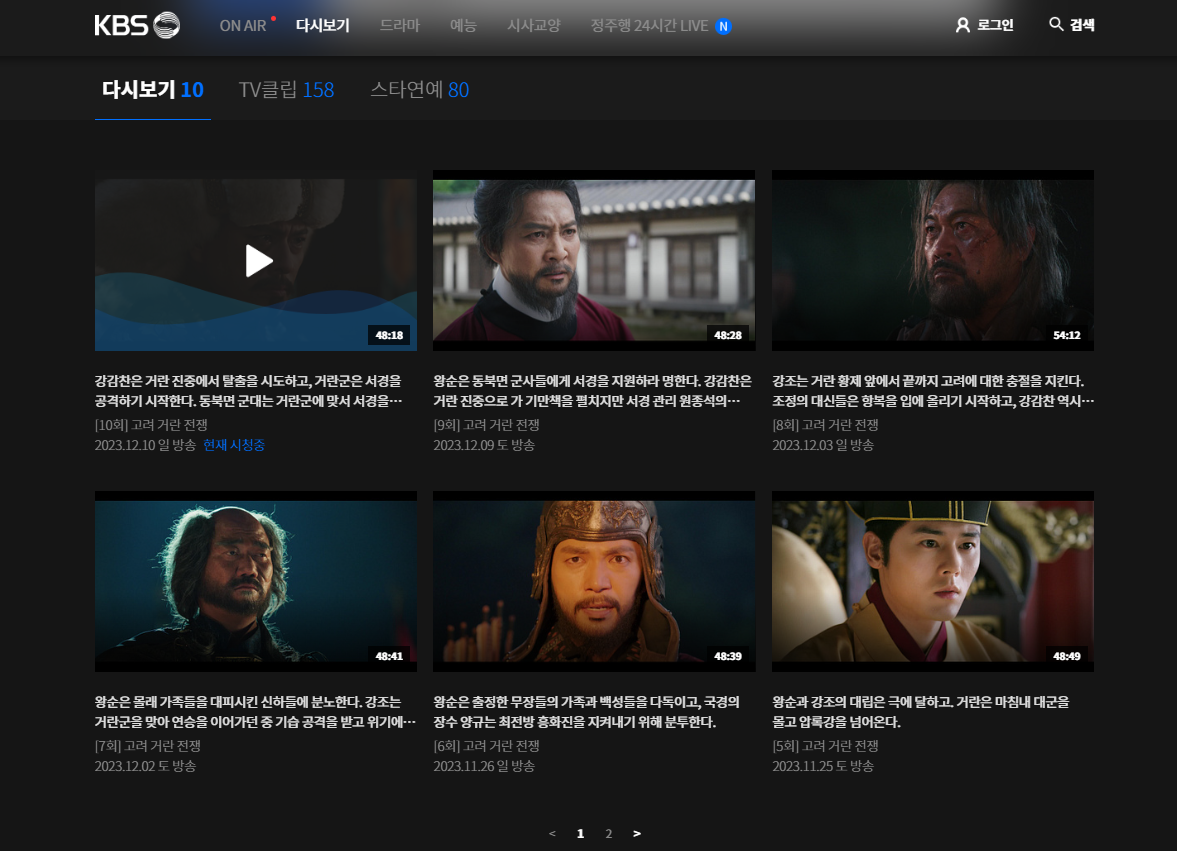This screenshot has height=851, width=1177.
Task: Click the [9회] 고려 거란 전쟁 title
Action: click(x=486, y=425)
